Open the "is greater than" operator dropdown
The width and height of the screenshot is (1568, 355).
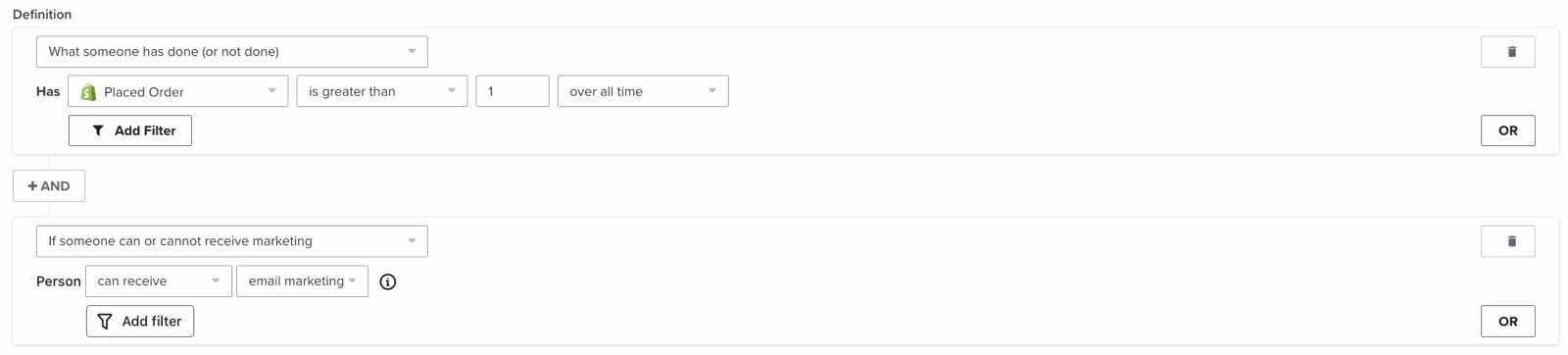(382, 91)
